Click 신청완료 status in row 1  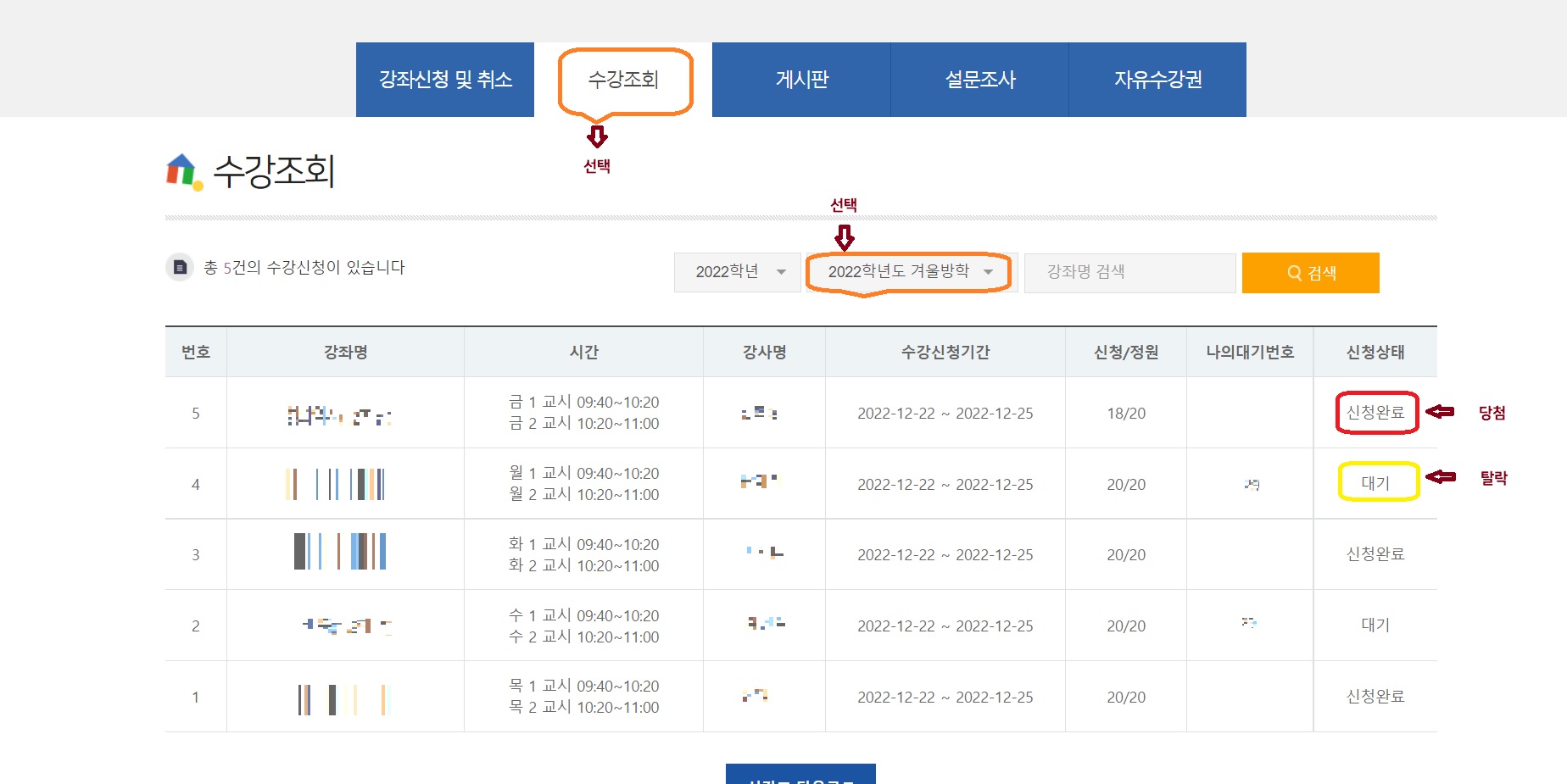(x=1375, y=697)
